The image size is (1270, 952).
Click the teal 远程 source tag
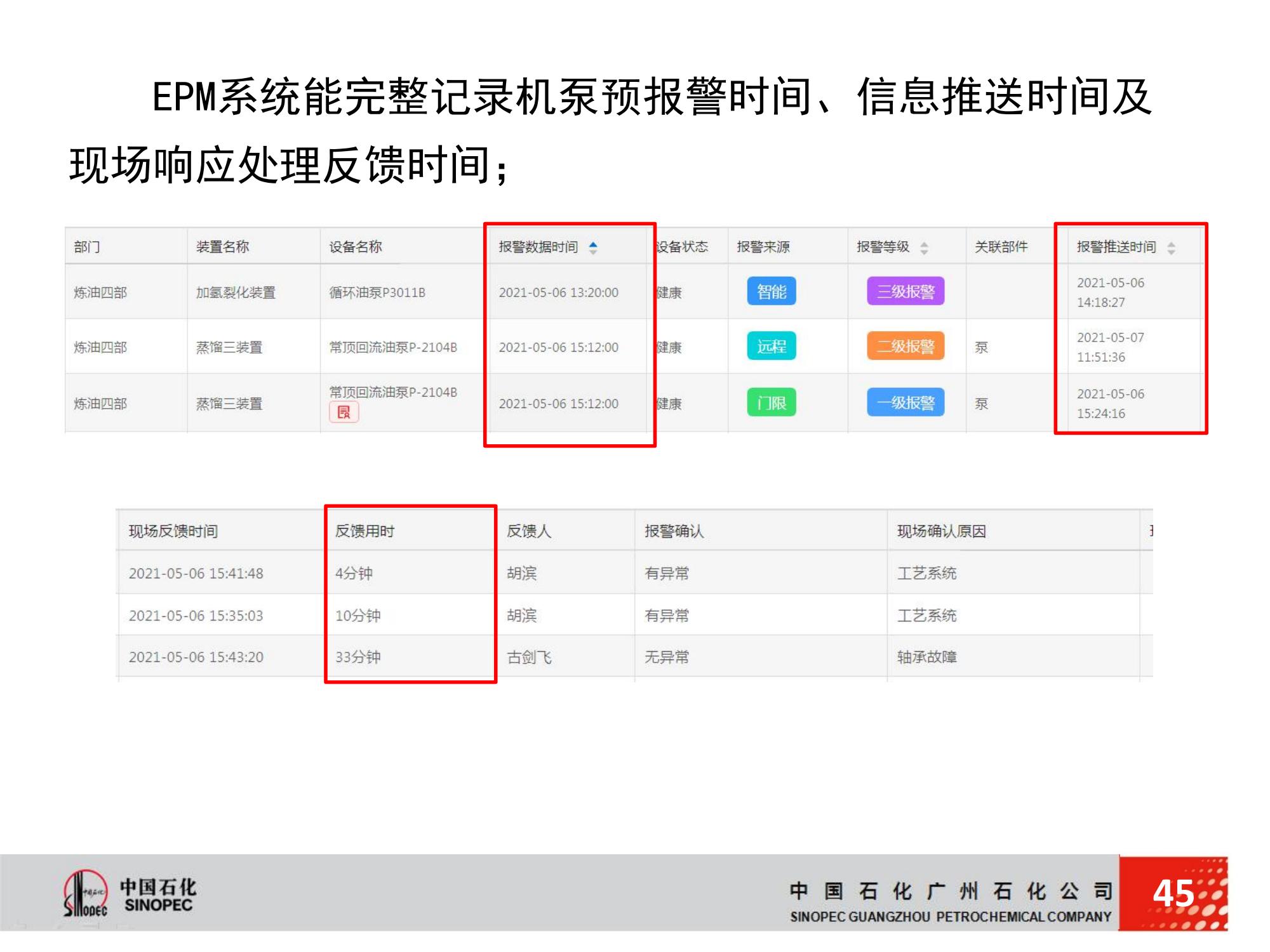[771, 347]
